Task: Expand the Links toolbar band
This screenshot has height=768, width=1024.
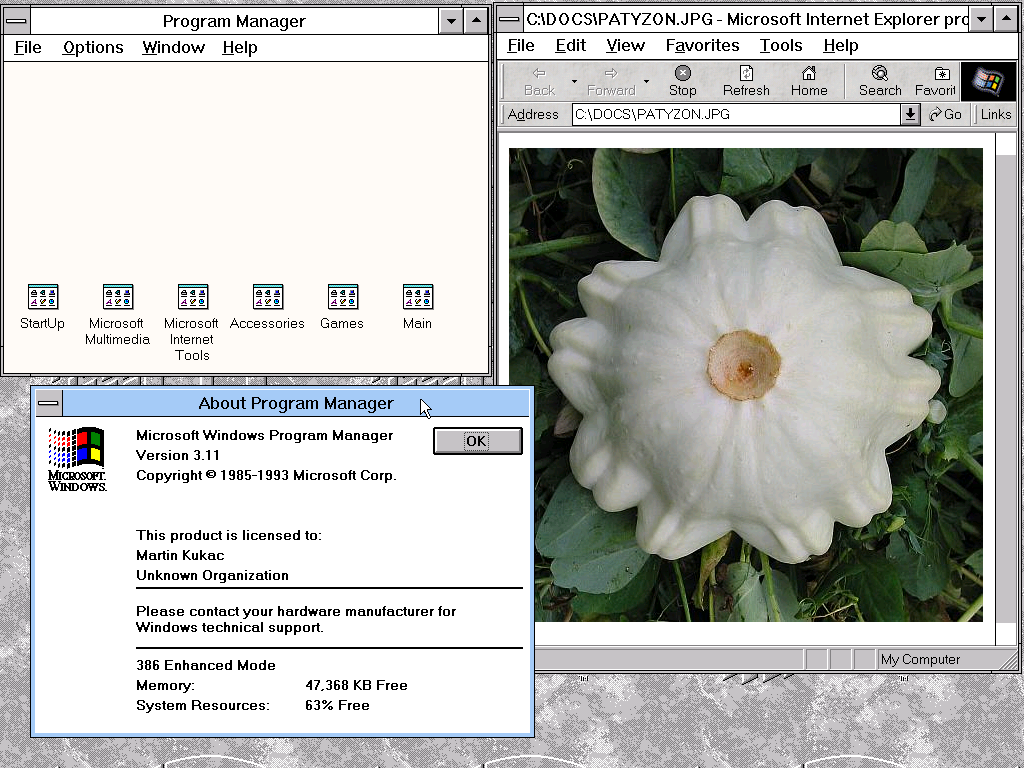Action: tap(995, 115)
